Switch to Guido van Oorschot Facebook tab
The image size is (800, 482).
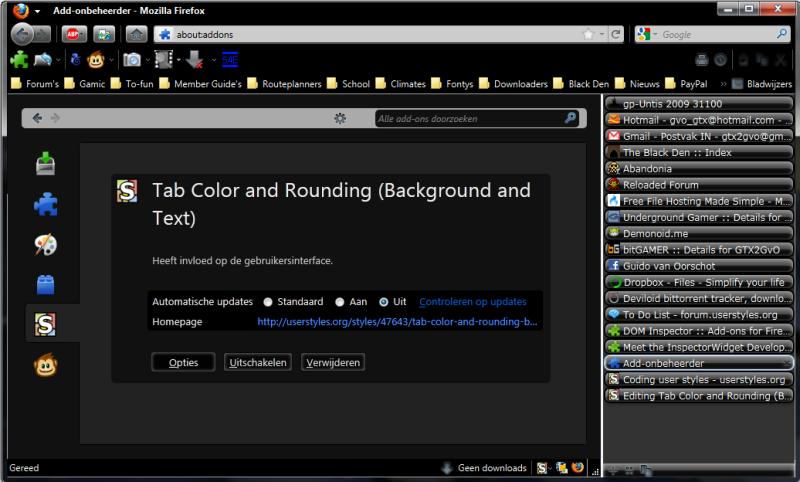click(x=699, y=266)
